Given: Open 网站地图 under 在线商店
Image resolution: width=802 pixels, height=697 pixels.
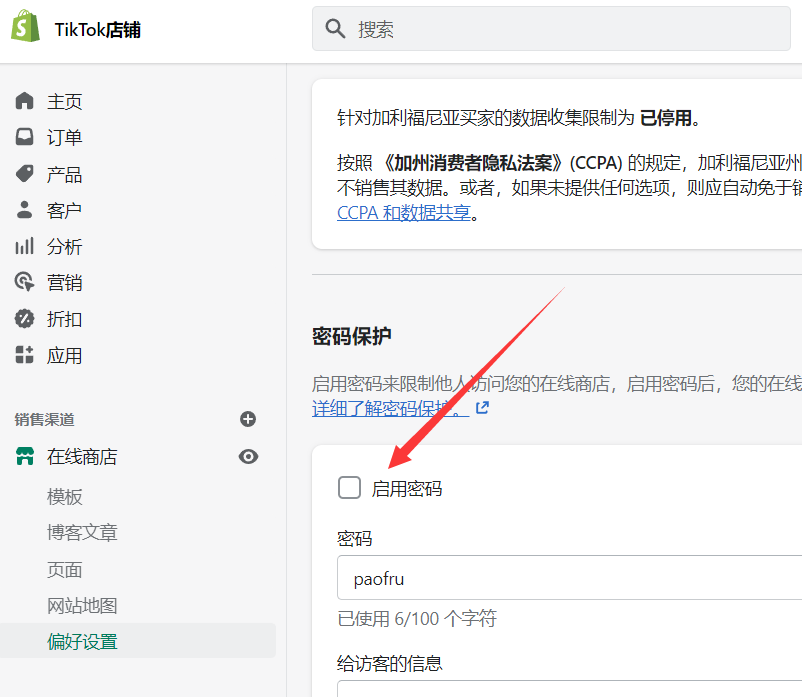Looking at the screenshot, I should coord(82,605).
